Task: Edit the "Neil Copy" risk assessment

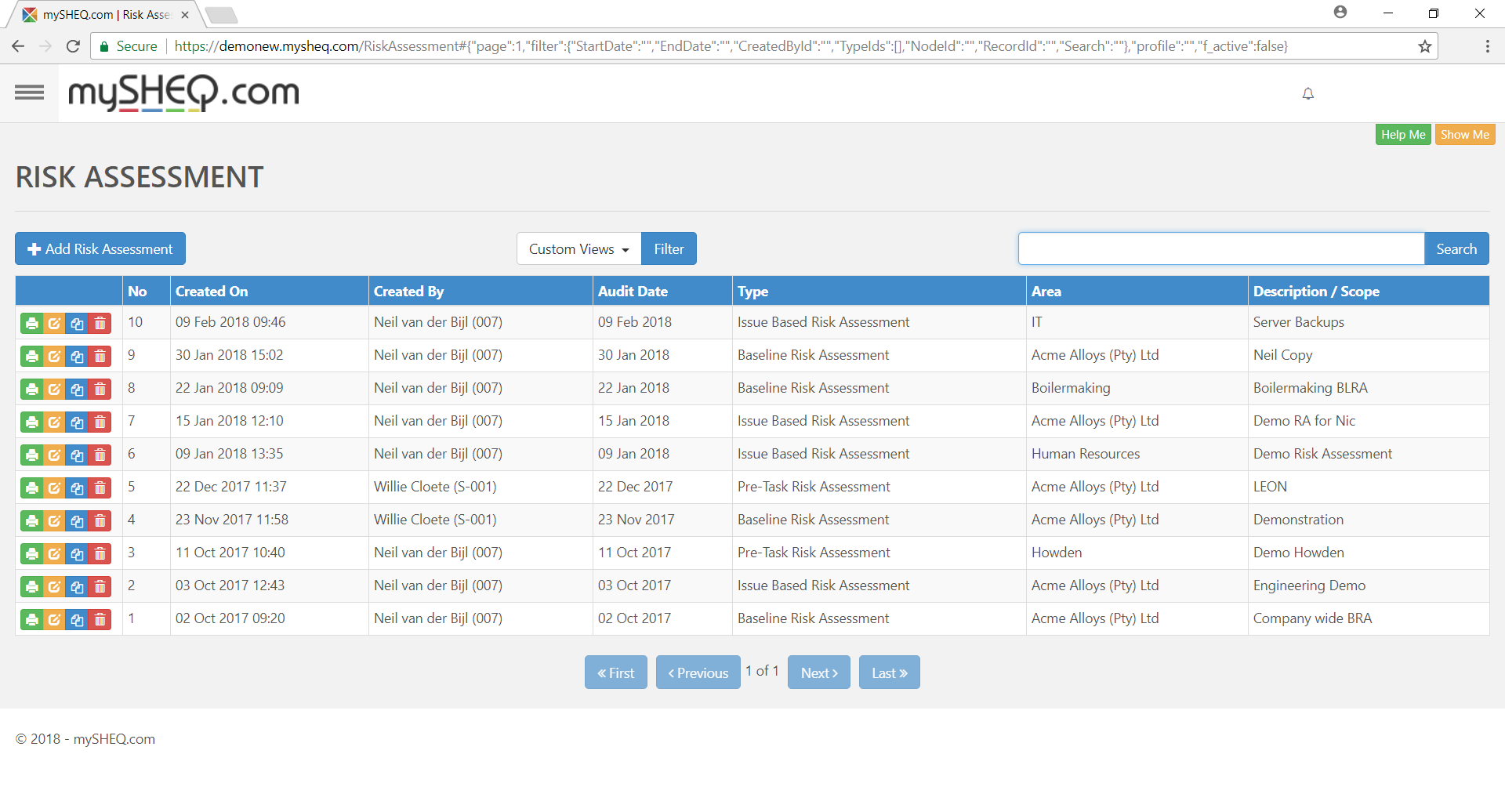Action: pyautogui.click(x=54, y=355)
